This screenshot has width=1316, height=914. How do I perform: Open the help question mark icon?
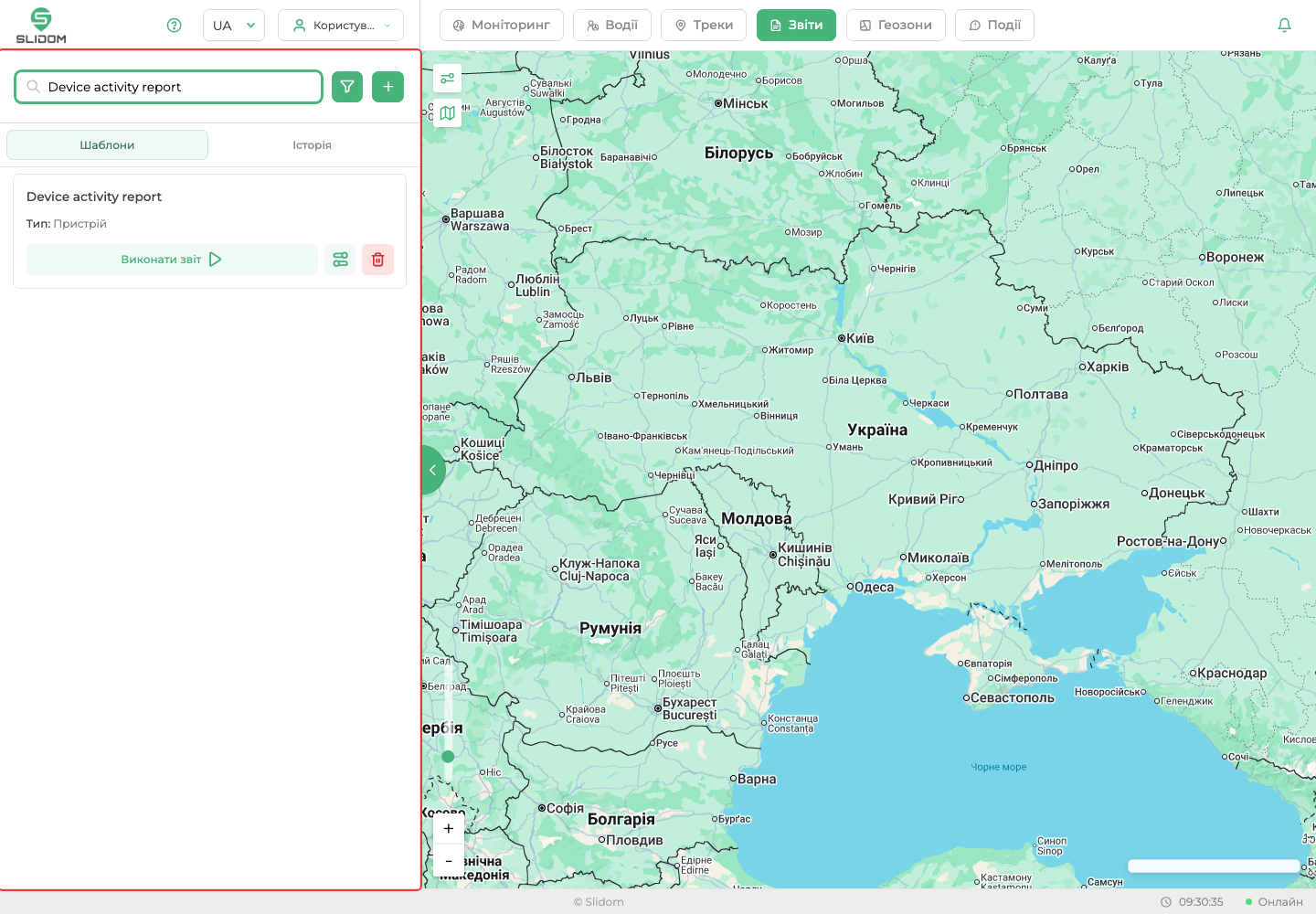click(x=175, y=26)
